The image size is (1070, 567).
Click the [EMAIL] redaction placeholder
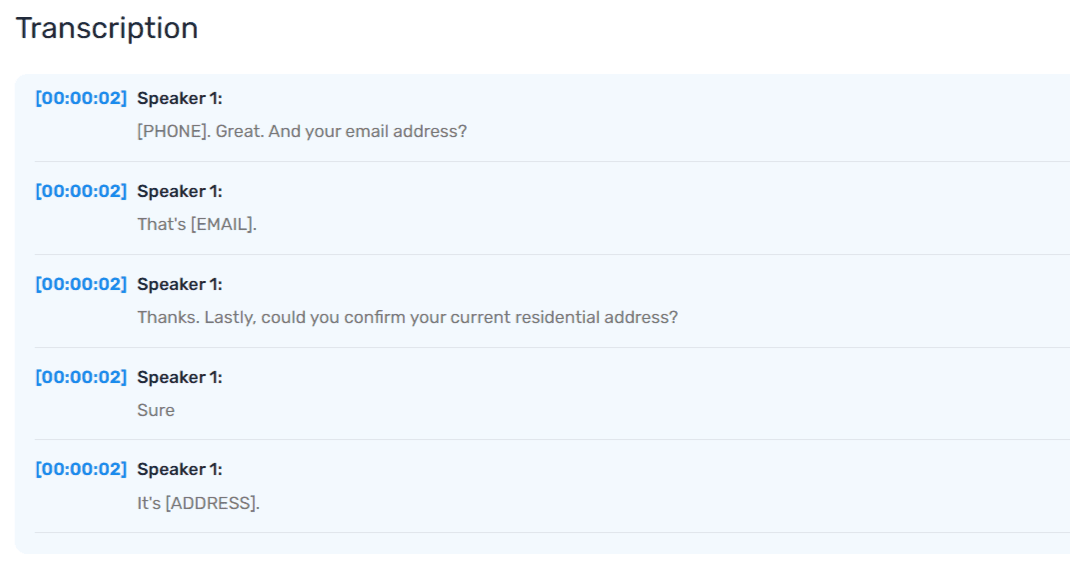(x=222, y=224)
